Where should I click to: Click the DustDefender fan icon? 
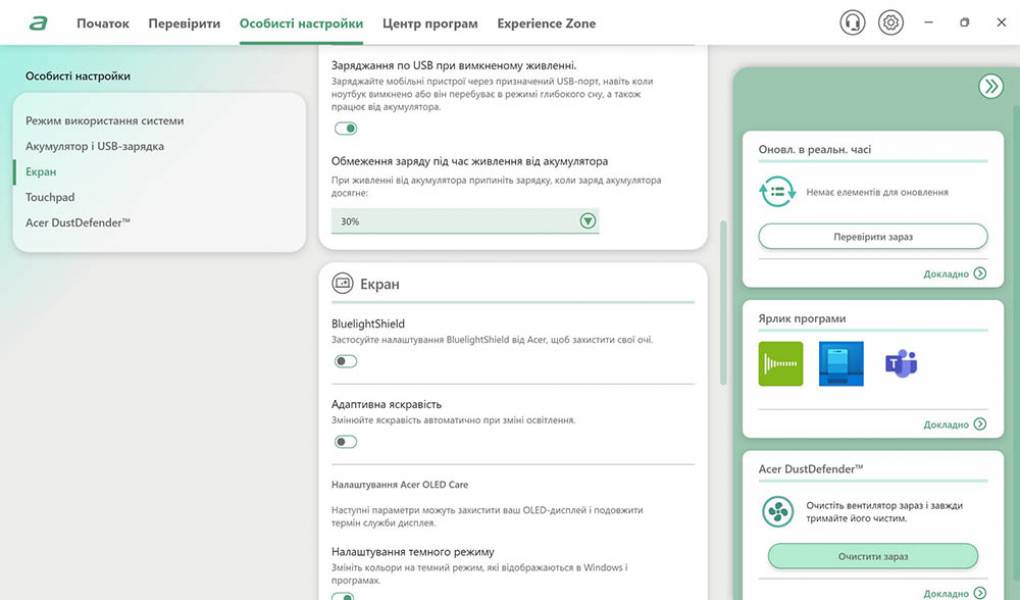point(777,512)
